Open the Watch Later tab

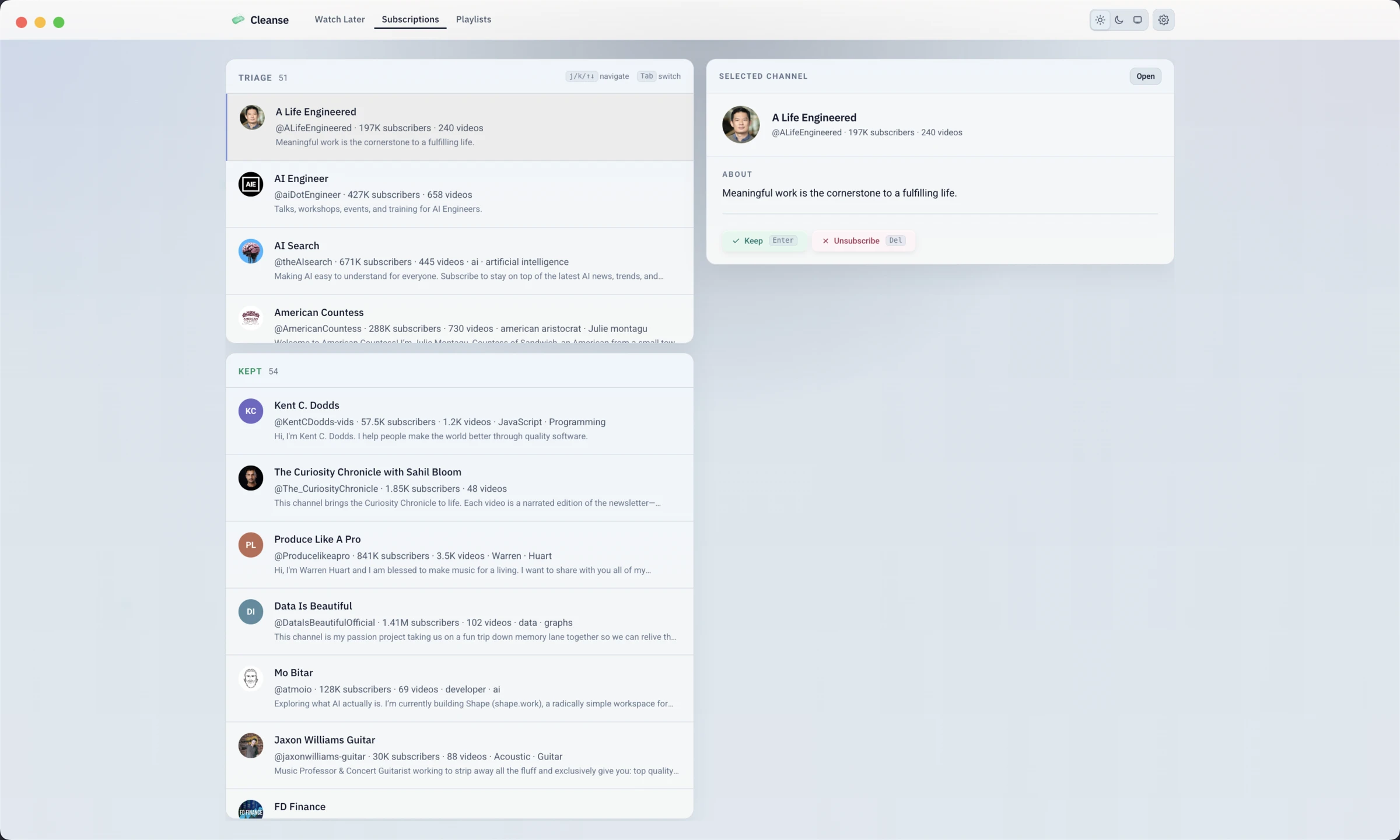339,19
